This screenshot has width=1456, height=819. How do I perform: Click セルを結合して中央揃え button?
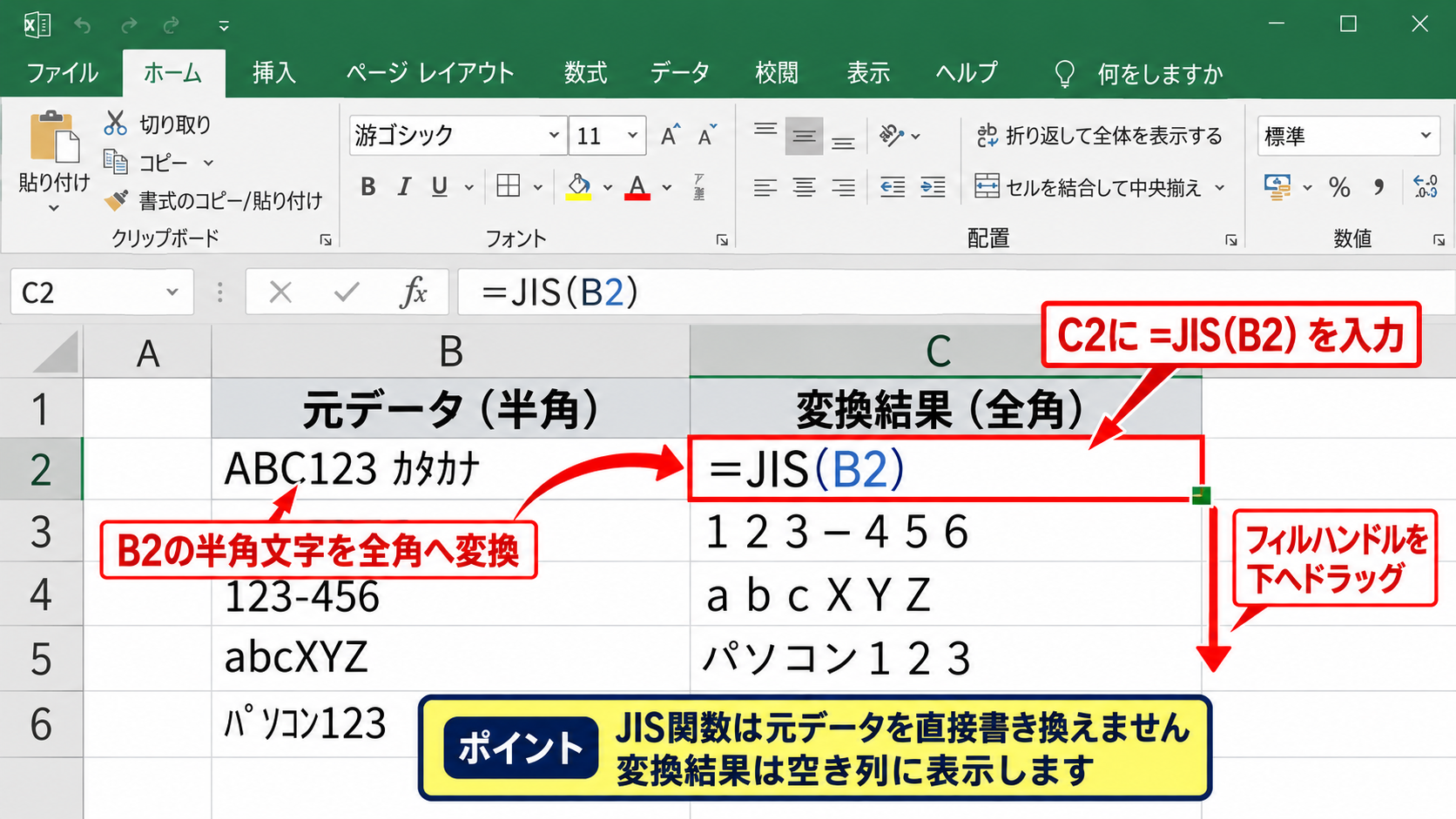[1089, 187]
